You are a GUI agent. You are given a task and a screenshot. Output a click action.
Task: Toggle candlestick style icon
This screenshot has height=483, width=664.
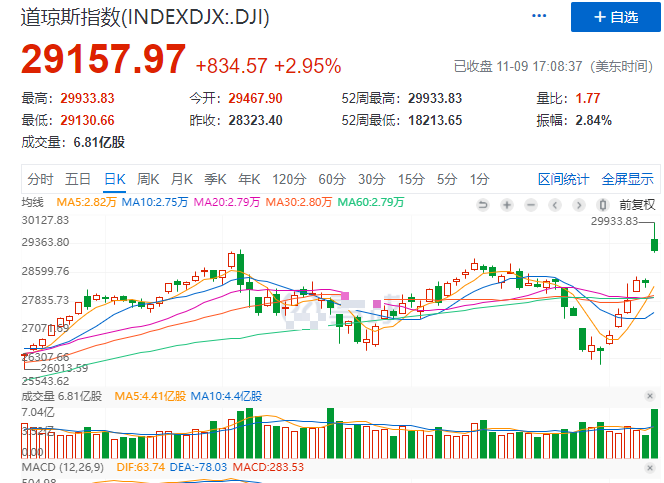[x=603, y=205]
